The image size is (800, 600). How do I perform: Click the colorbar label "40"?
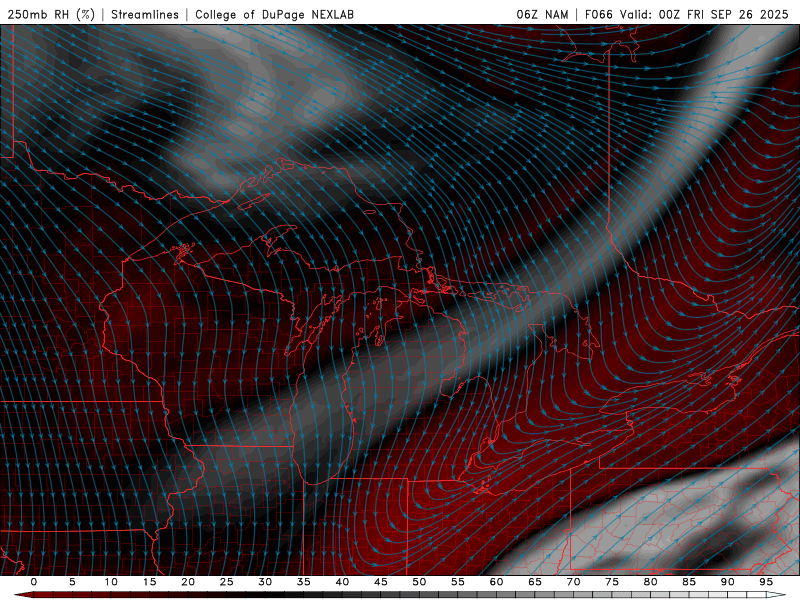click(342, 582)
